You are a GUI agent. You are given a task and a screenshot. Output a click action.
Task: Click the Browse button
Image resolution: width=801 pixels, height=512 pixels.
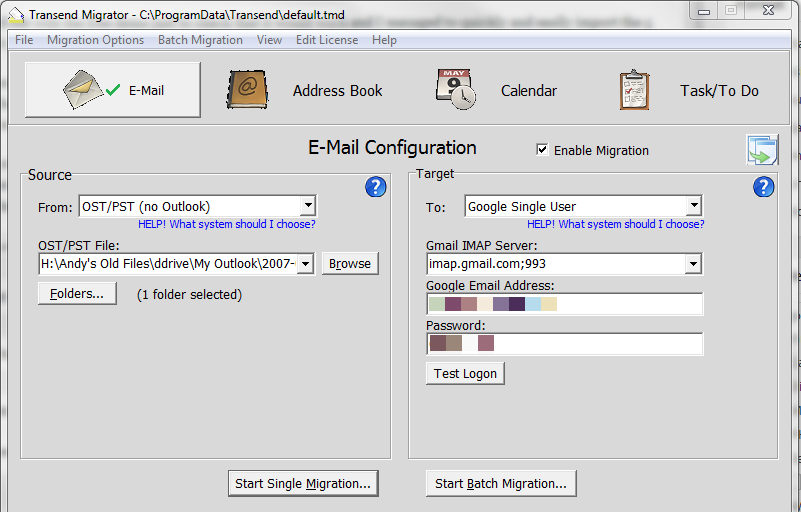tap(350, 264)
